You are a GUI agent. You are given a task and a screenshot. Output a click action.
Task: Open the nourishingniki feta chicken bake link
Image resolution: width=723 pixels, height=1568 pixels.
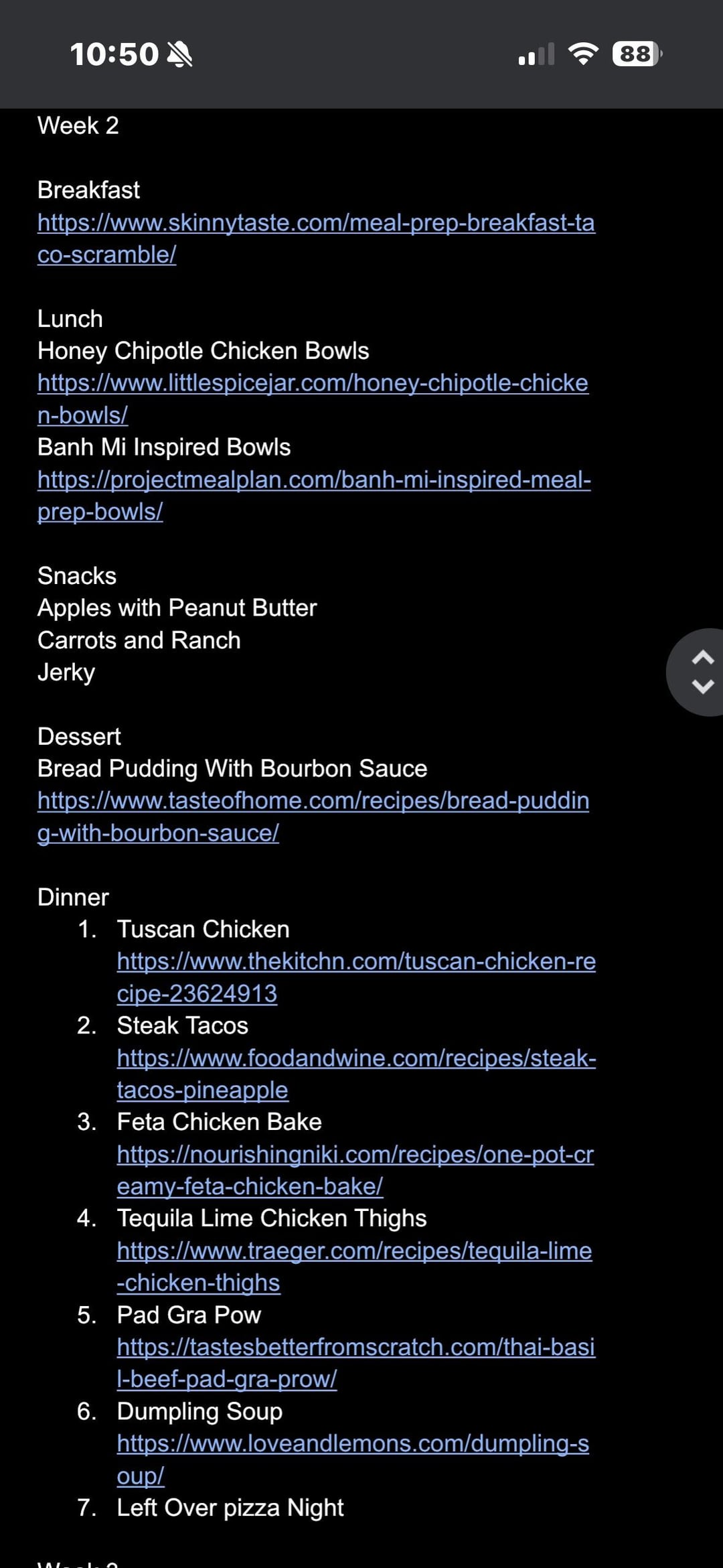pyautogui.click(x=355, y=1155)
